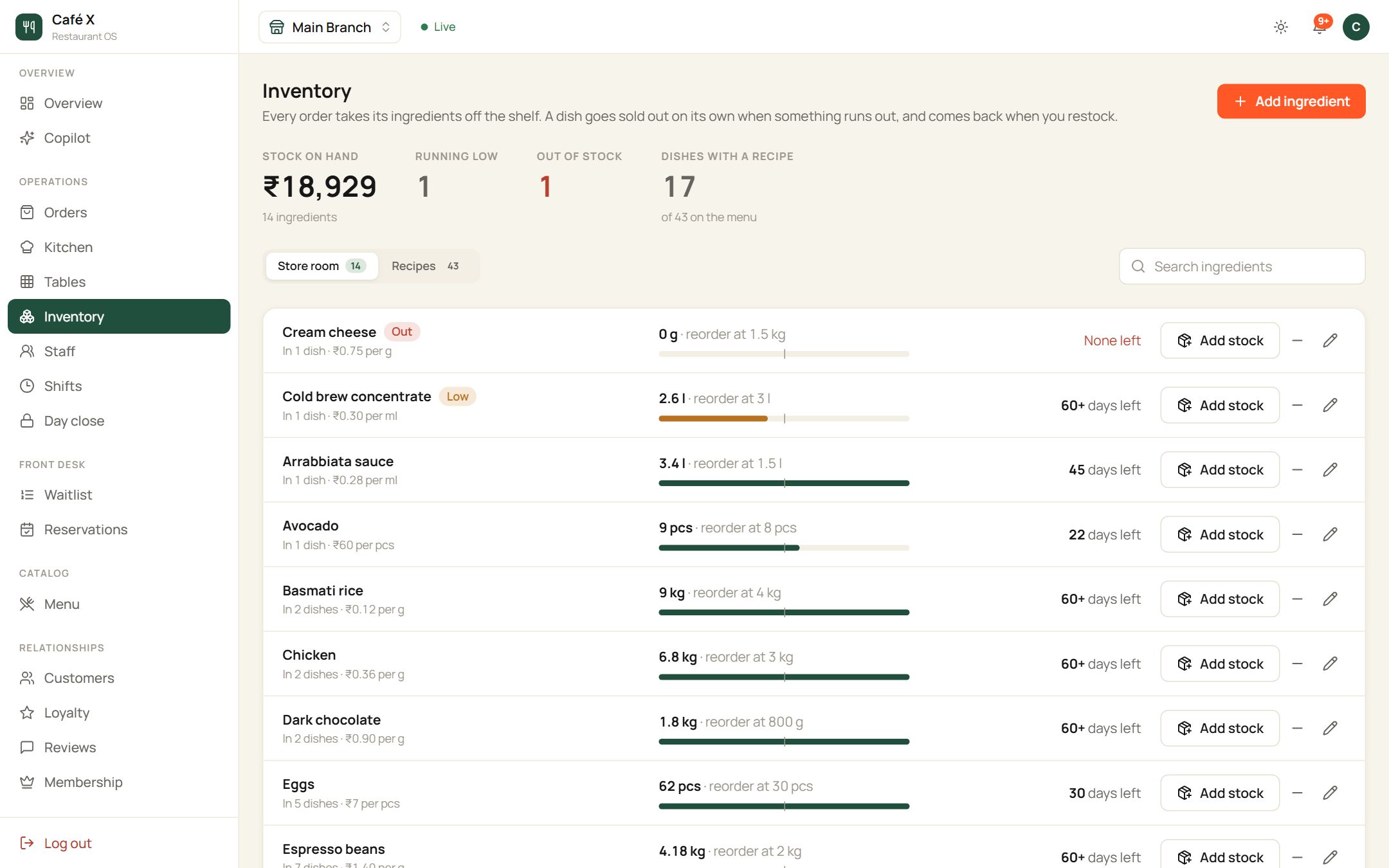Viewport: 1389px width, 868px height.
Task: Add stock for Eggs
Action: (x=1220, y=793)
